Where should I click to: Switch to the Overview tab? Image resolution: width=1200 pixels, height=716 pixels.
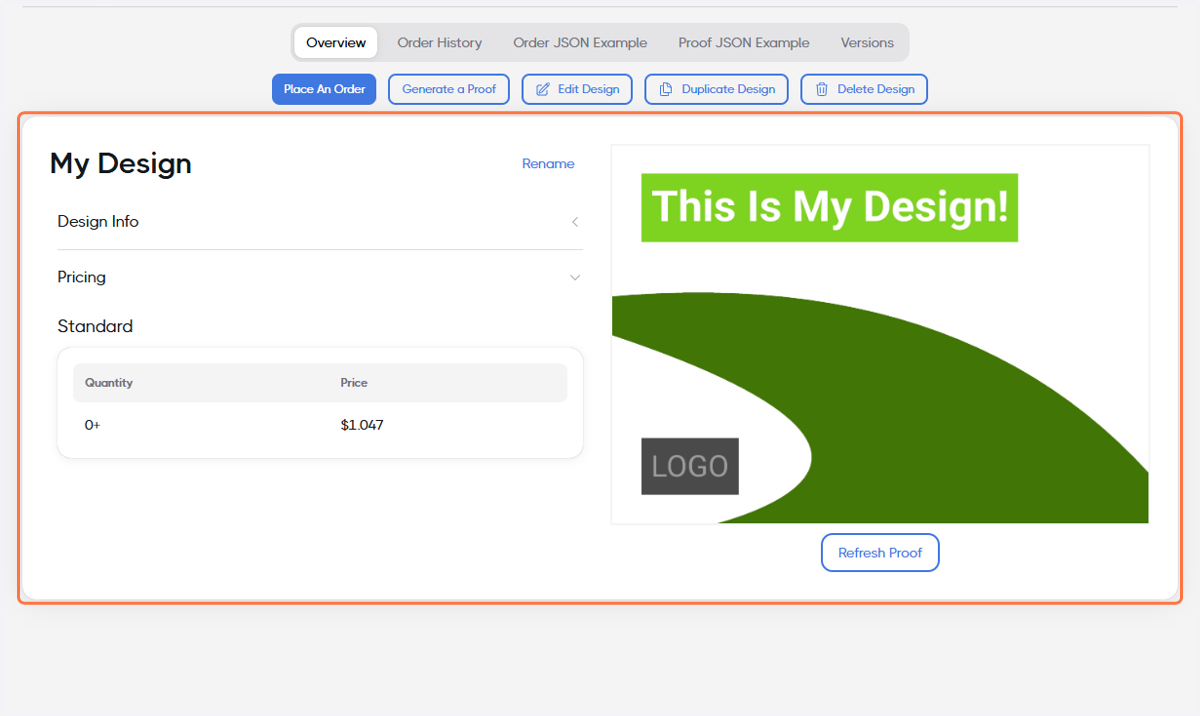[x=336, y=43]
